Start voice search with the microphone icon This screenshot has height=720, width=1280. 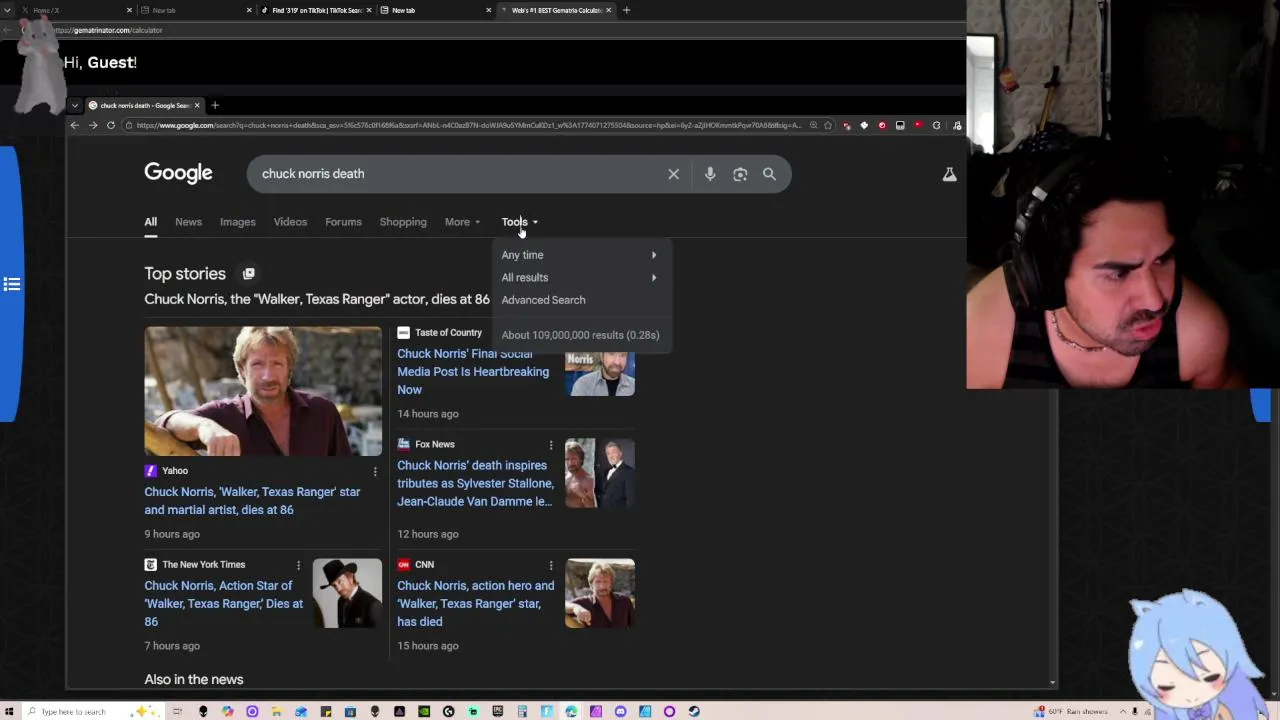pos(710,174)
